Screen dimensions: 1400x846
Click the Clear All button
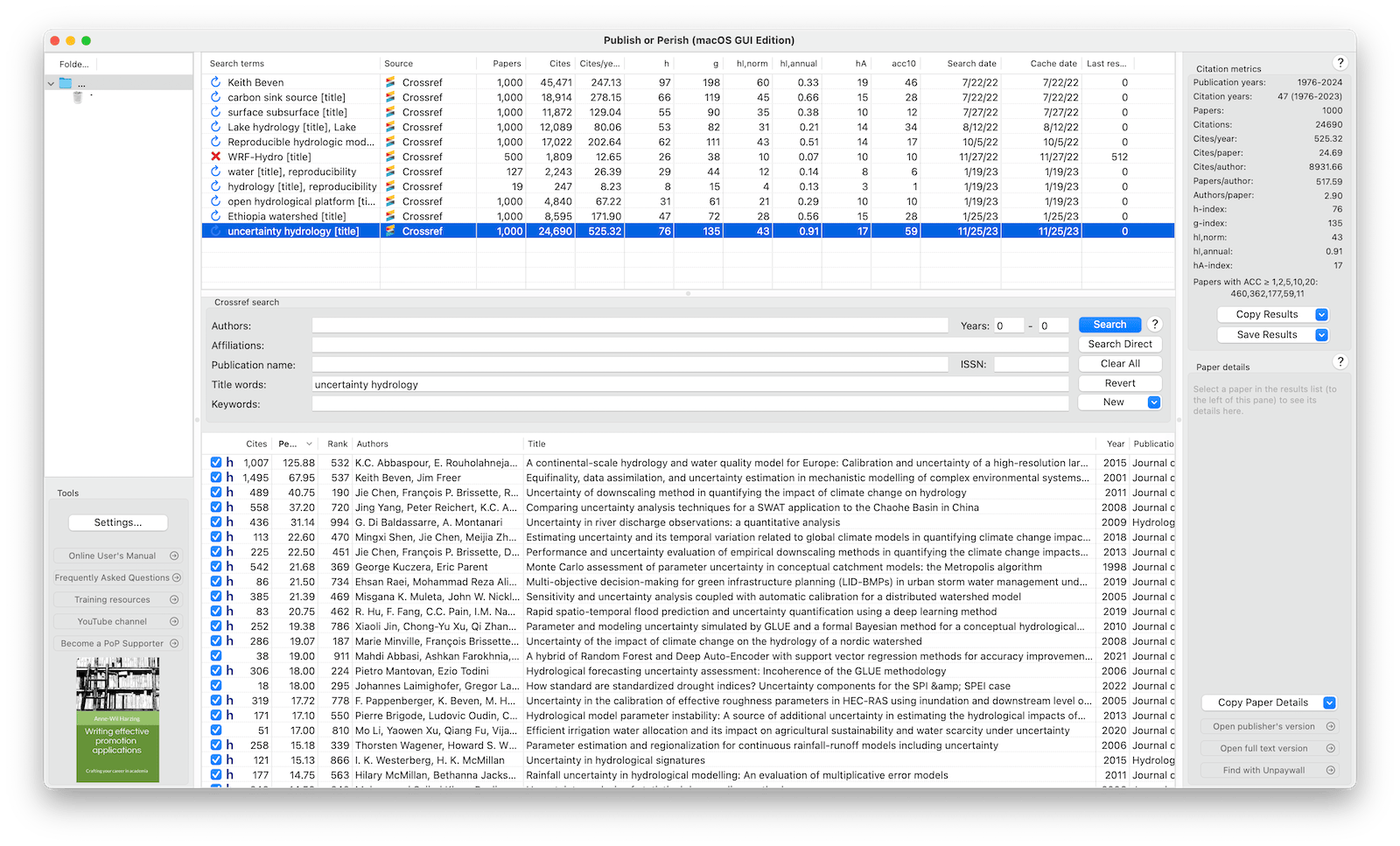(x=1120, y=363)
